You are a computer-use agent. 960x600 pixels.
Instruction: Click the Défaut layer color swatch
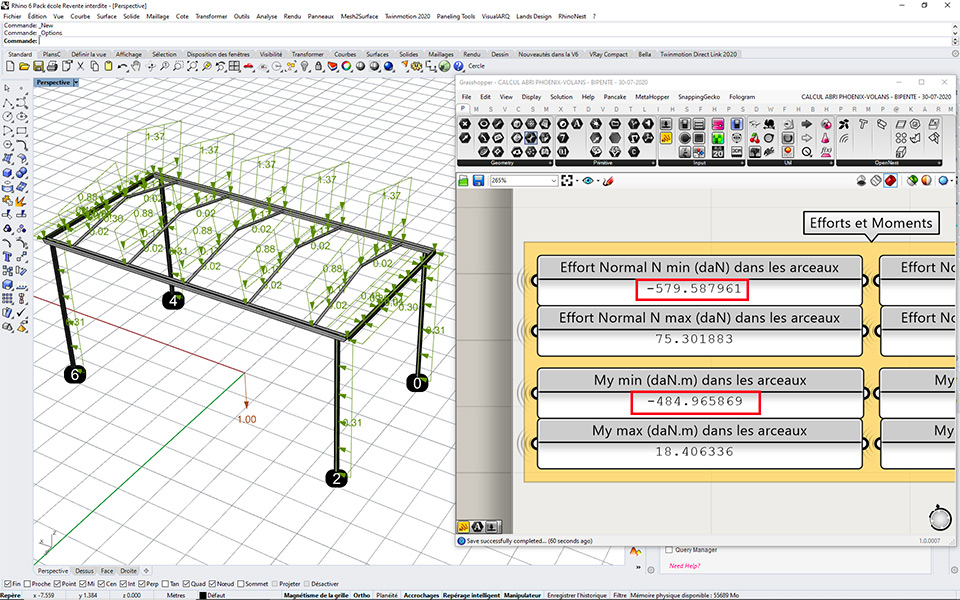[203, 595]
